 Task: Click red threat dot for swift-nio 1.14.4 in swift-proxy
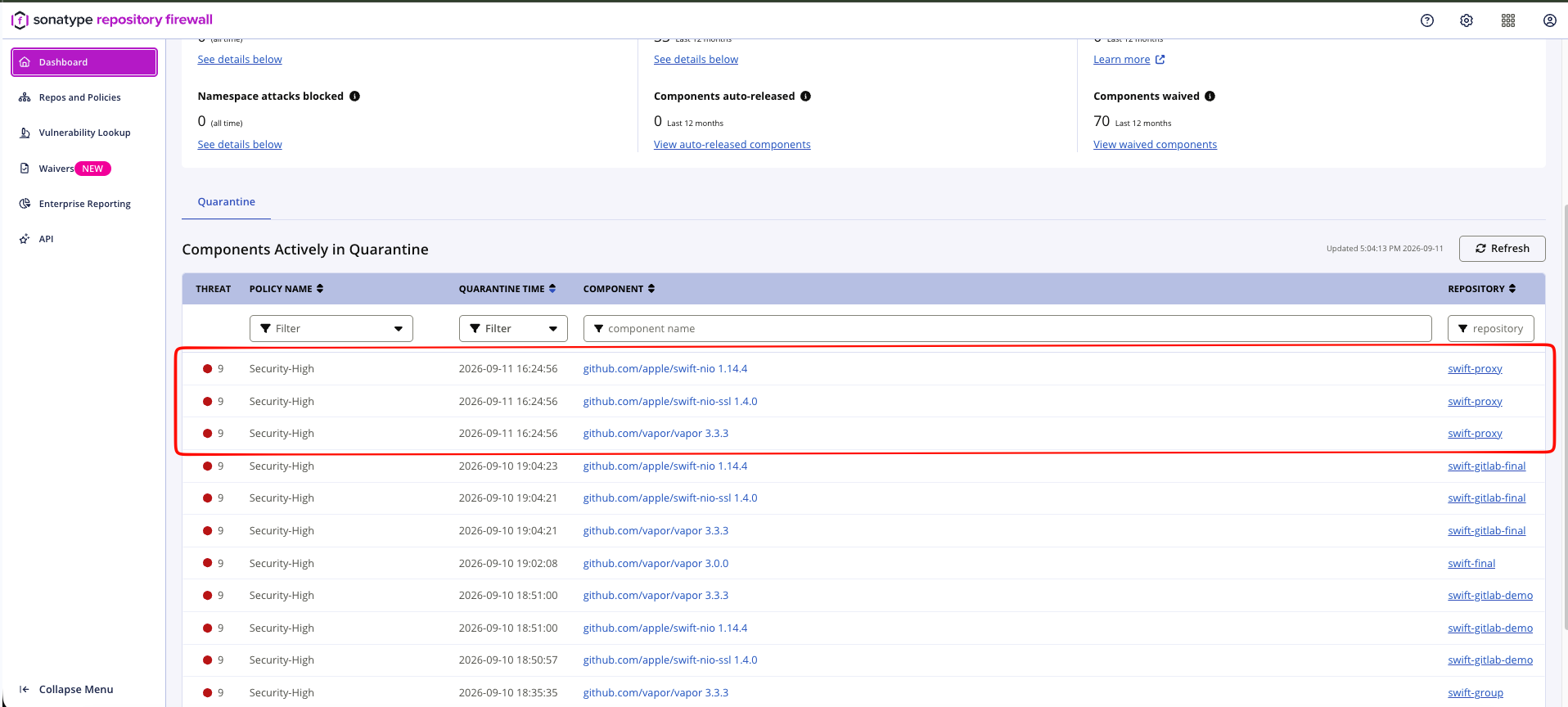pyautogui.click(x=208, y=369)
